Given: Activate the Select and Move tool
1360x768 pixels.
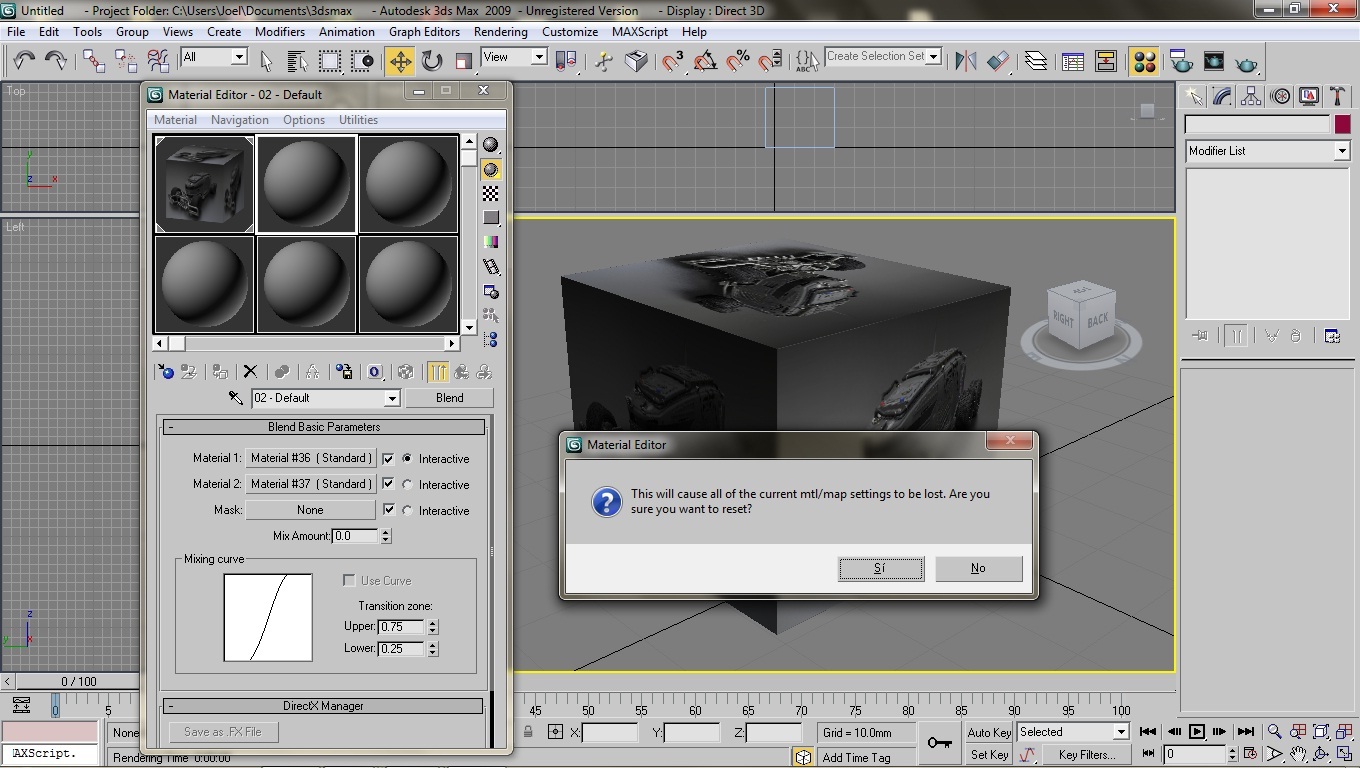Looking at the screenshot, I should click(x=400, y=61).
